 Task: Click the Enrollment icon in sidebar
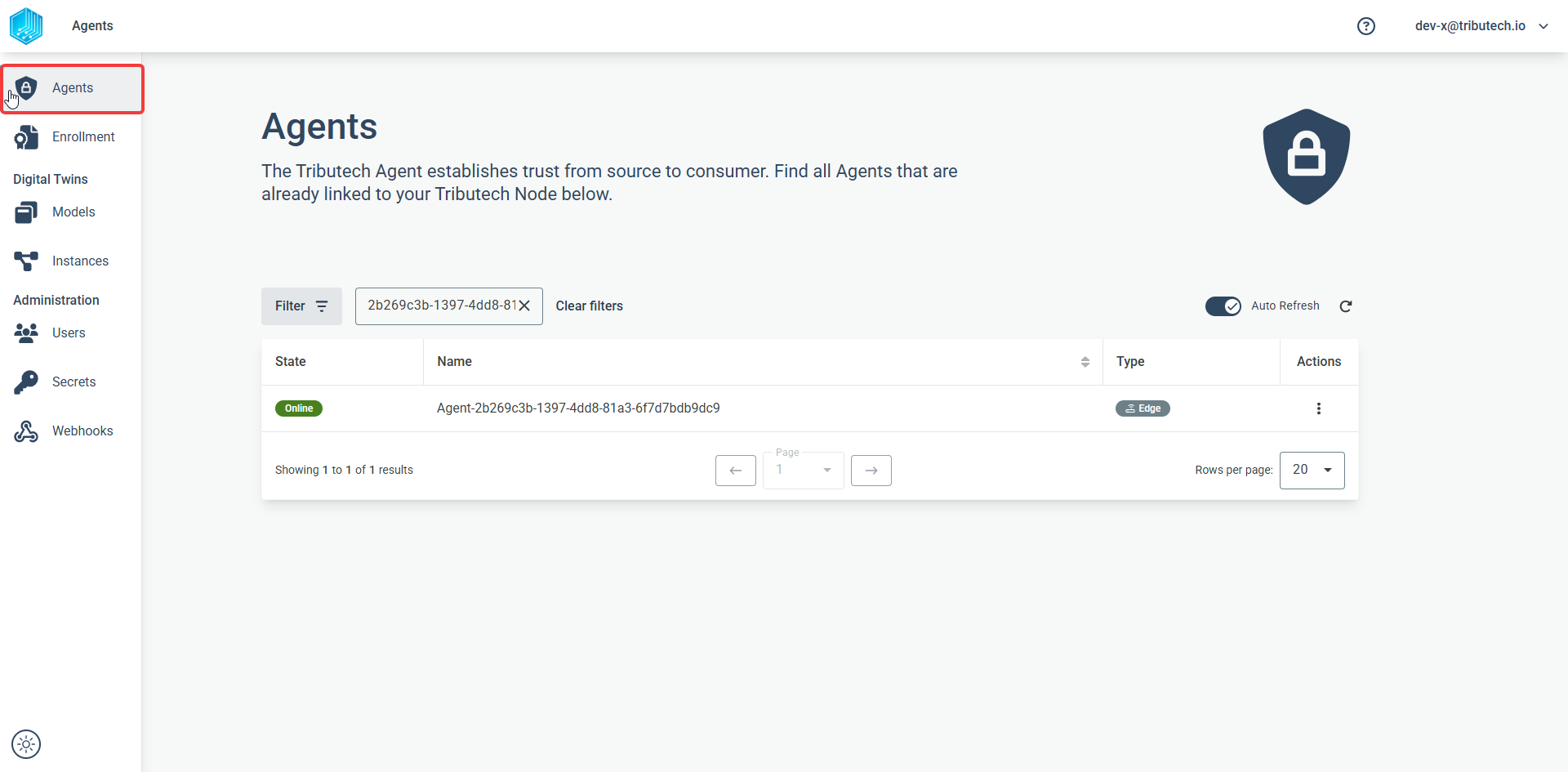26,137
